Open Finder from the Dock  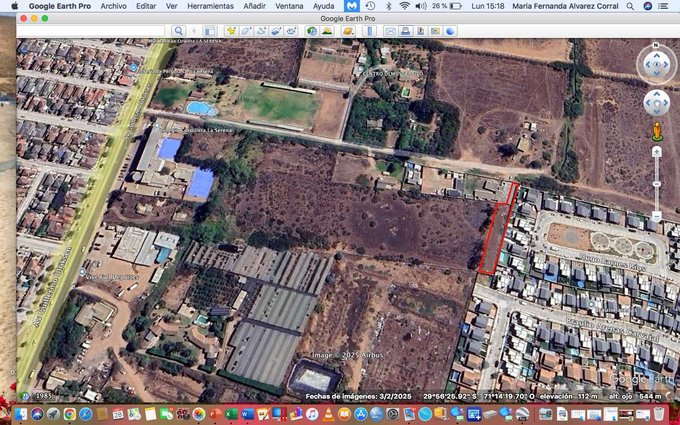21,414
